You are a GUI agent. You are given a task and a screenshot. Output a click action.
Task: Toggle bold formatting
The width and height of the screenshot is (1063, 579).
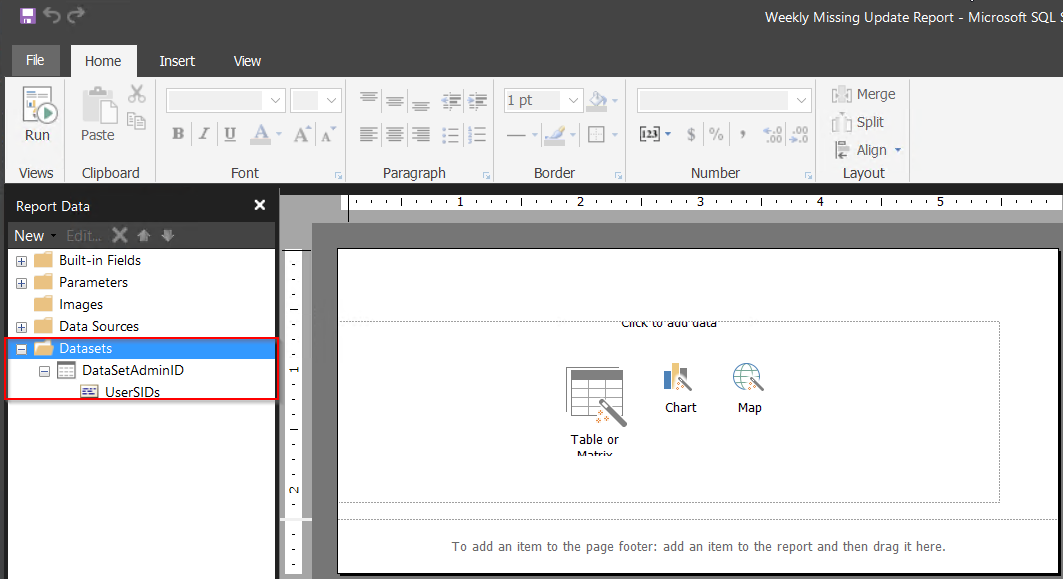pos(178,134)
